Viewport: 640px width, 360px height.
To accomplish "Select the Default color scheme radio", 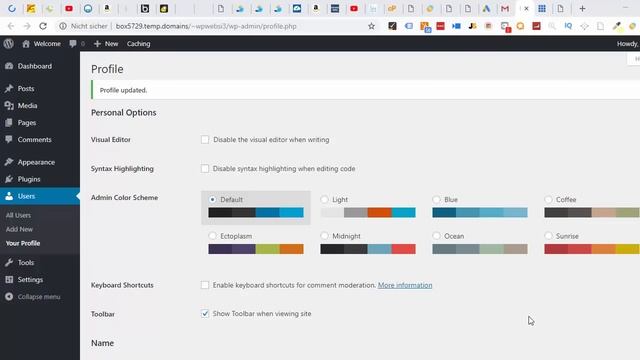I will (x=212, y=200).
